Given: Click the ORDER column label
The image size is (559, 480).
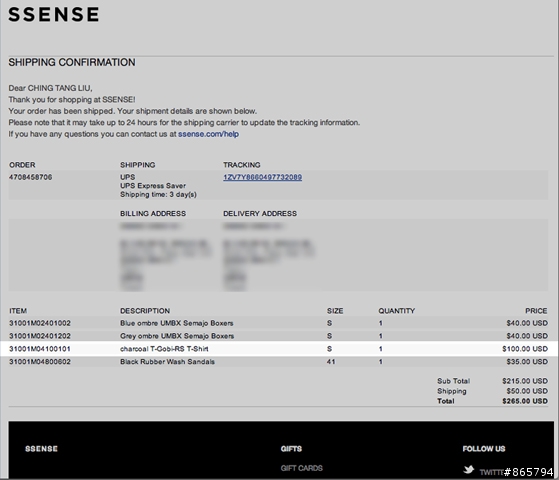Looking at the screenshot, I should click(x=22, y=165).
